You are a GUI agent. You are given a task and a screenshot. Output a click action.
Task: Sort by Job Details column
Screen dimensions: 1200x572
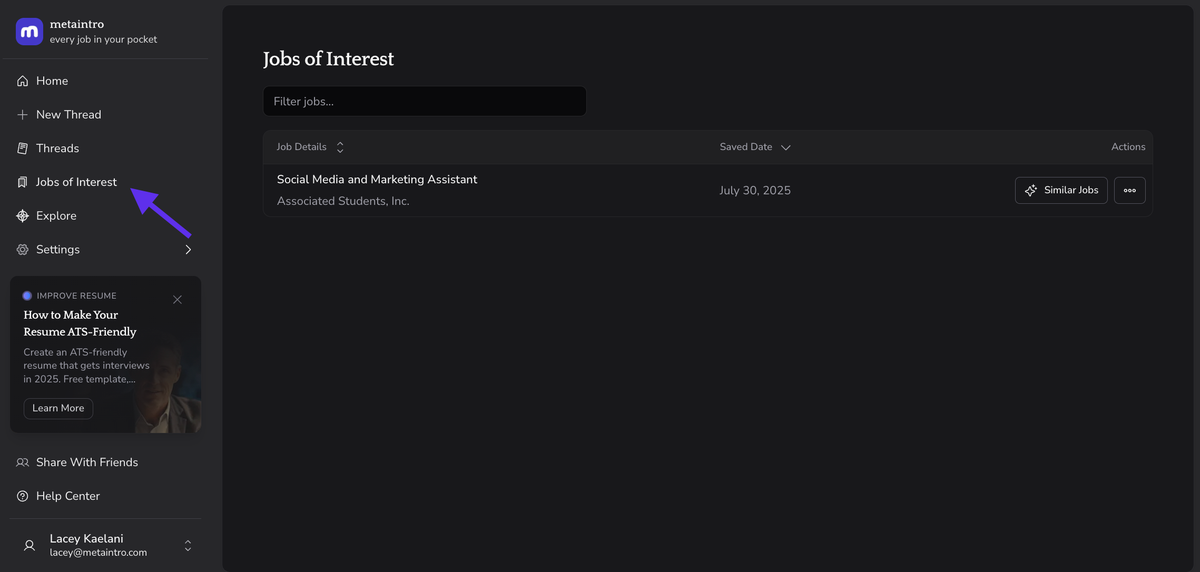(x=310, y=147)
